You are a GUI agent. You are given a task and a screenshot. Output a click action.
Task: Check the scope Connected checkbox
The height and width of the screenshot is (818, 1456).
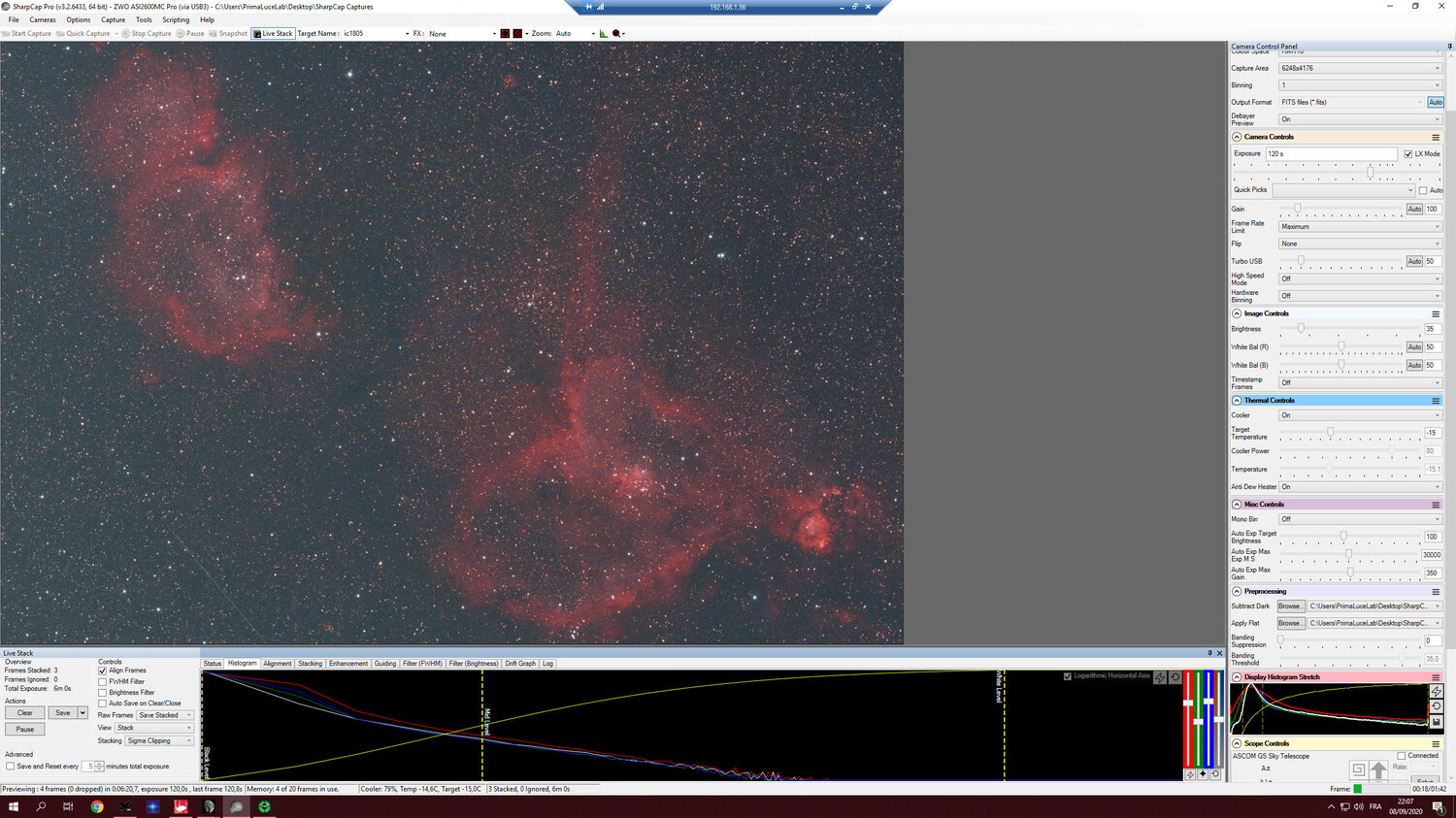[1402, 756]
